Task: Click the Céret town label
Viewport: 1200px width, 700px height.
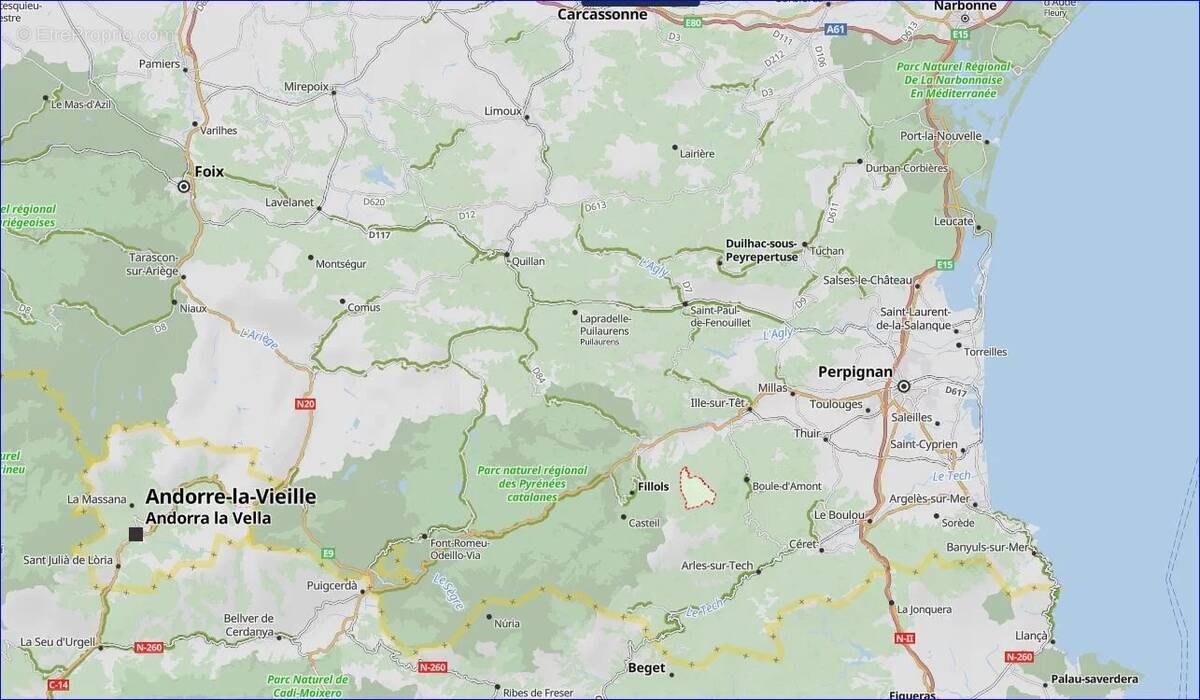Action: click(802, 544)
